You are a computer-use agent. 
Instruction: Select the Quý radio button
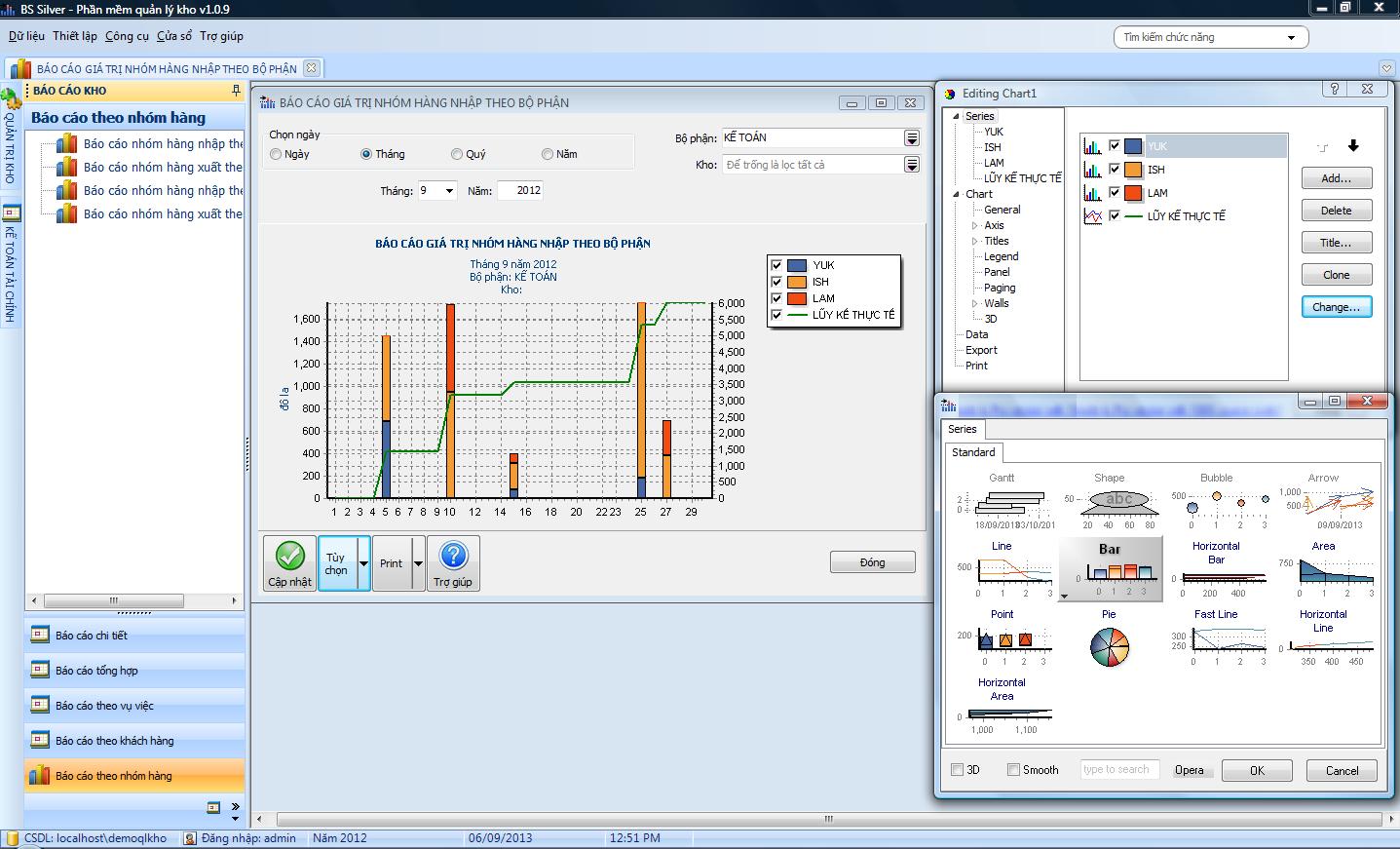(457, 154)
